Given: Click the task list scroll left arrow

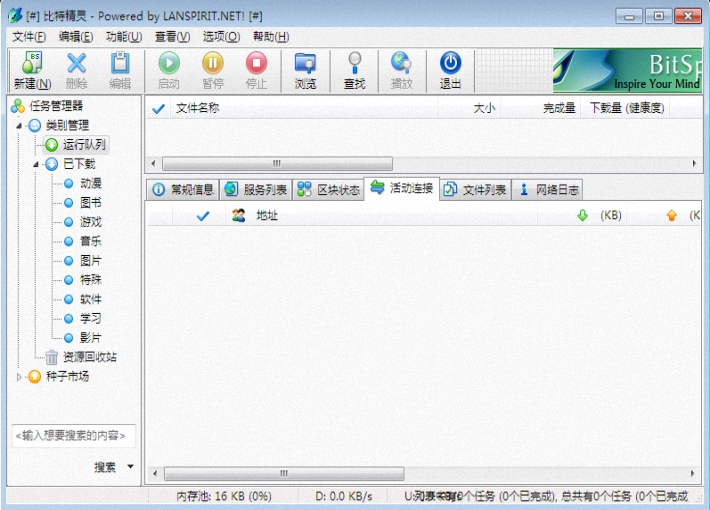Looking at the screenshot, I should (153, 164).
